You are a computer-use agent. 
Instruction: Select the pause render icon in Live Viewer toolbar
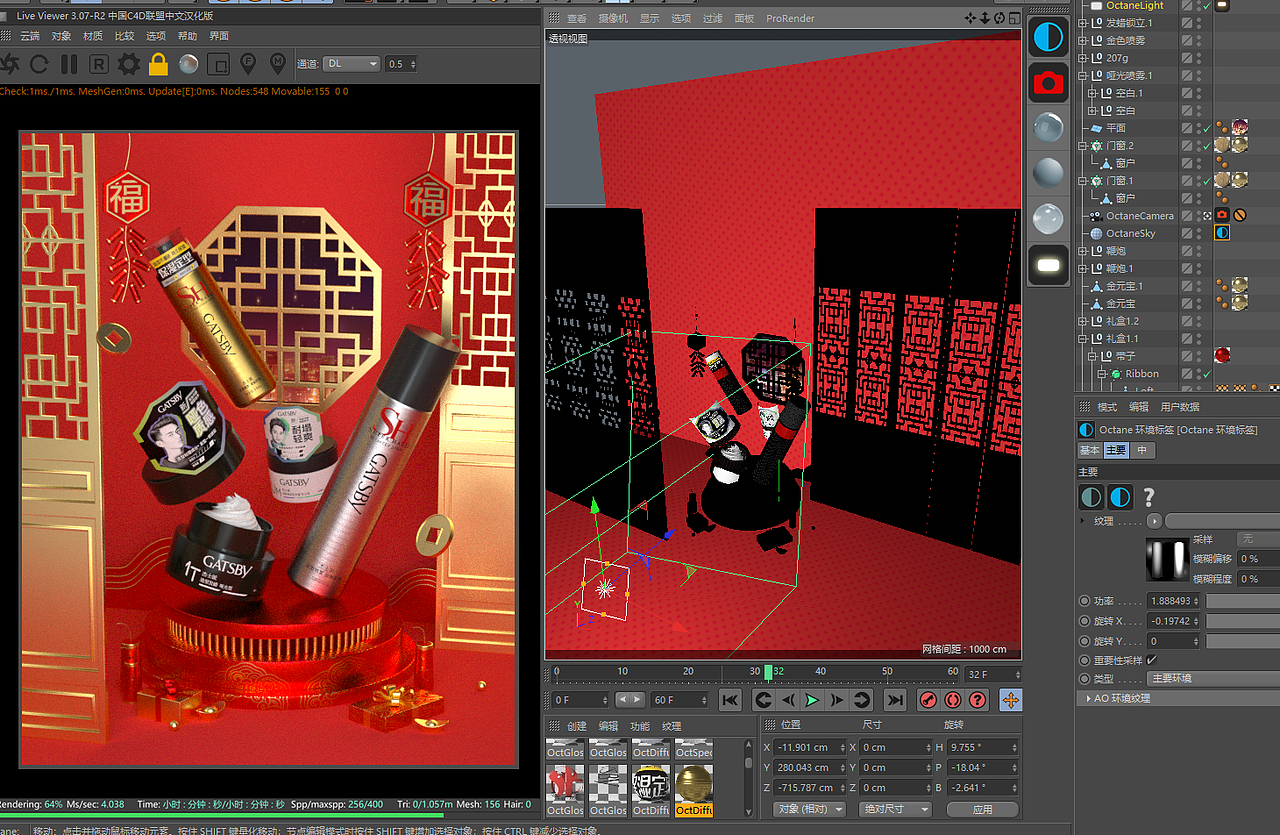tap(67, 63)
